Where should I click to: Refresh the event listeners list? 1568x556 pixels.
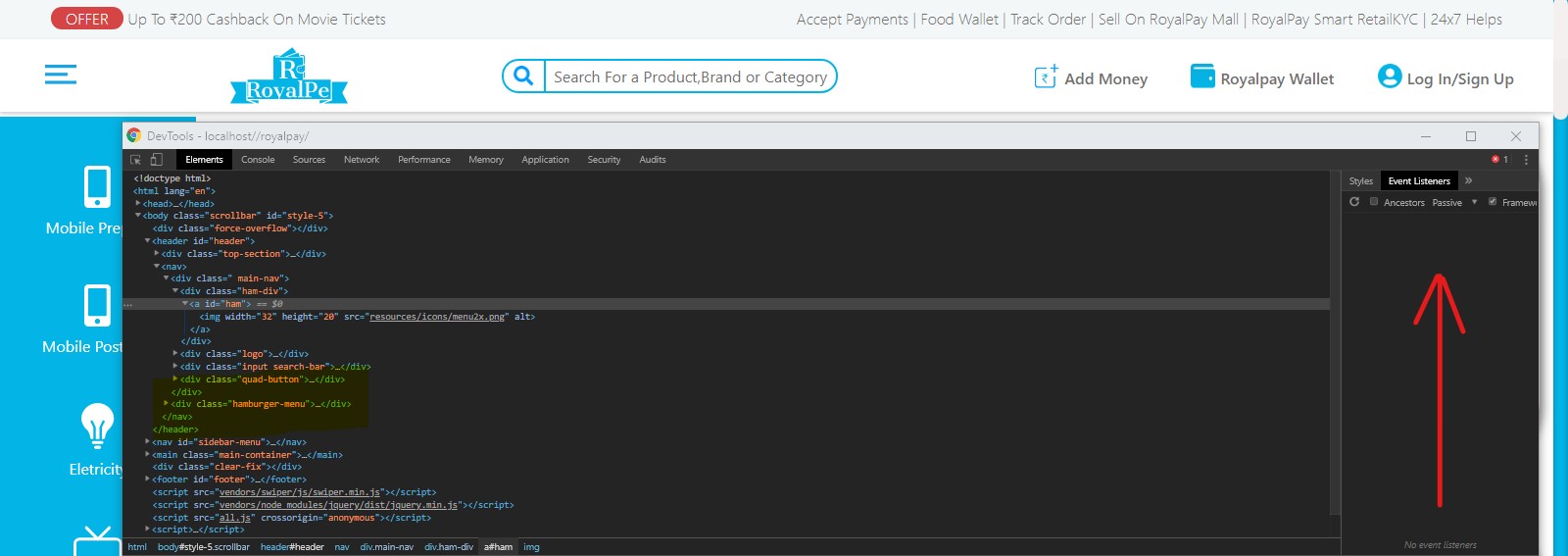1354,202
